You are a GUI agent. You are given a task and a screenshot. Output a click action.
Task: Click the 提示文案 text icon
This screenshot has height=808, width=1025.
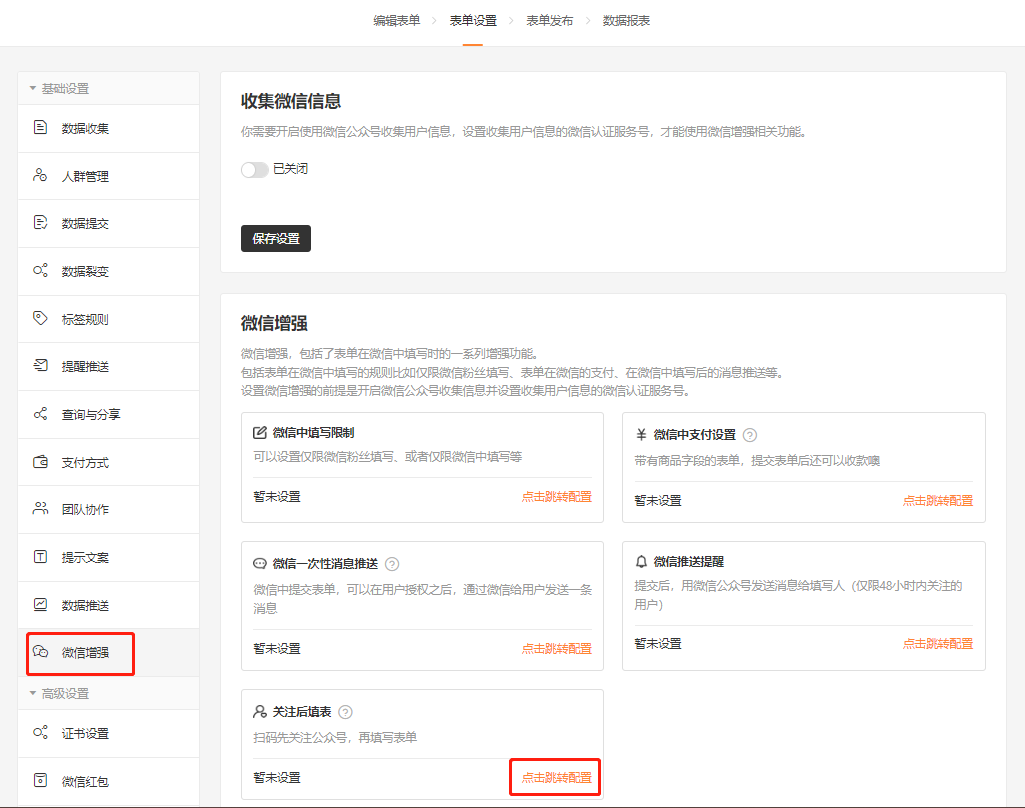[x=41, y=557]
